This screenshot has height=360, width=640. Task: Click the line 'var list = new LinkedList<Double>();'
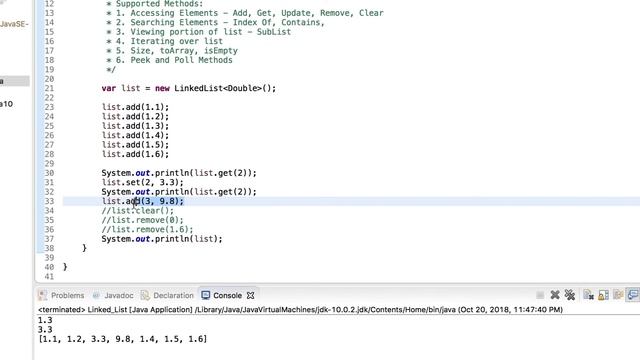pos(189,88)
